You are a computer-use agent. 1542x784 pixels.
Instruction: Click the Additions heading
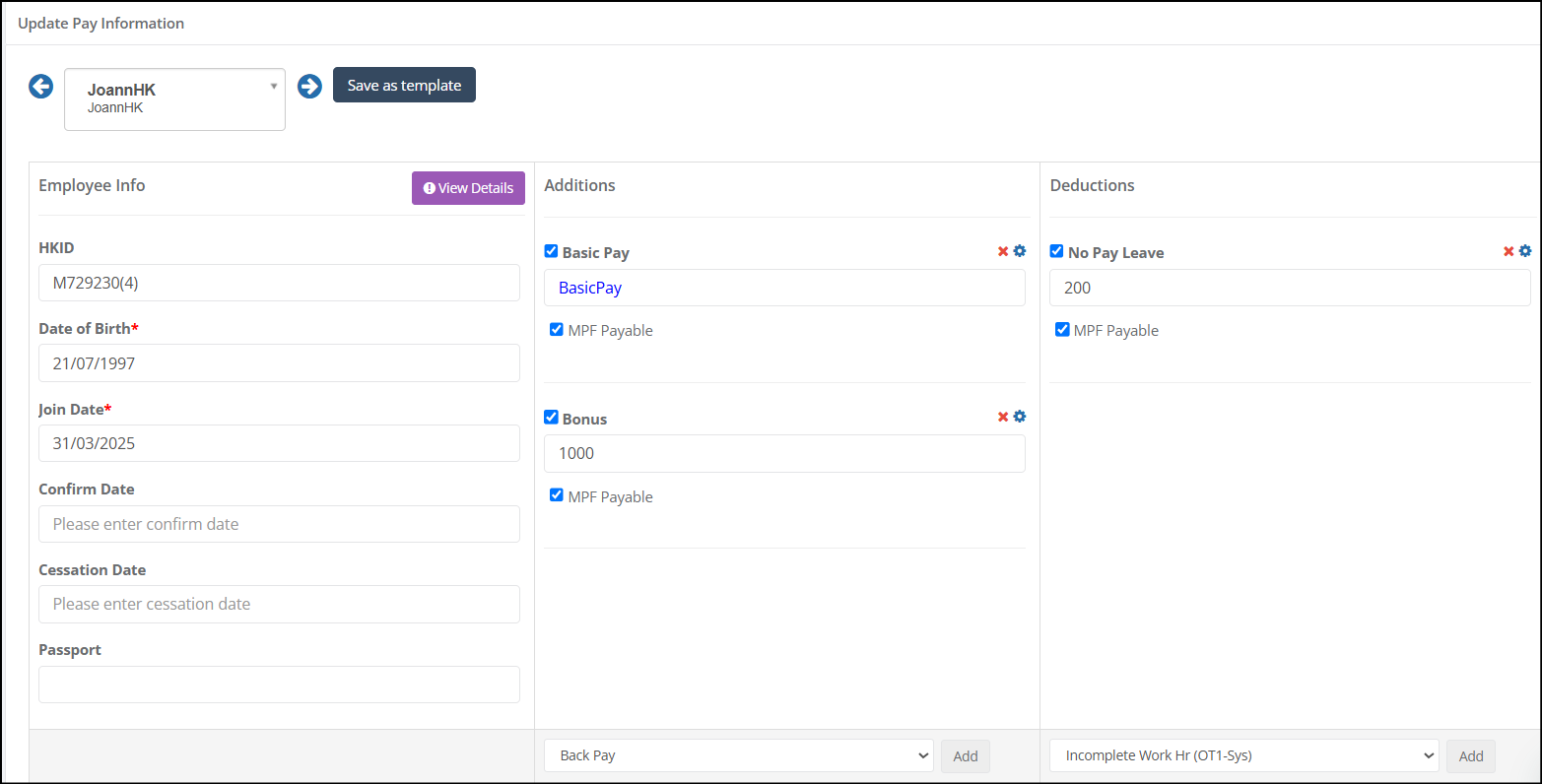579,185
